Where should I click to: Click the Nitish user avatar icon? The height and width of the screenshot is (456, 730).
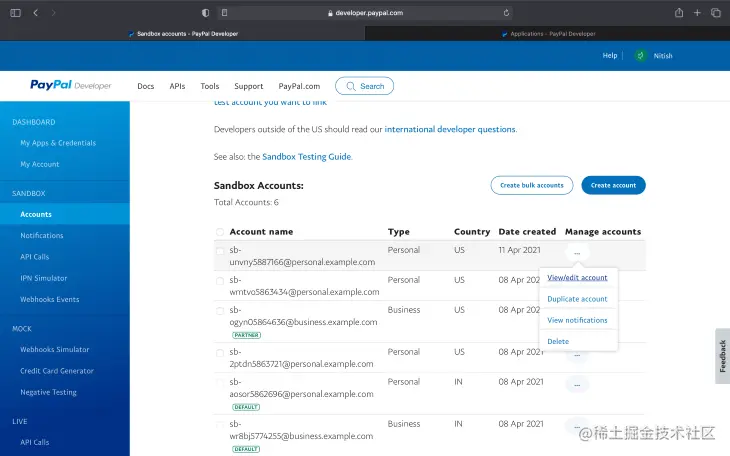[x=641, y=55]
